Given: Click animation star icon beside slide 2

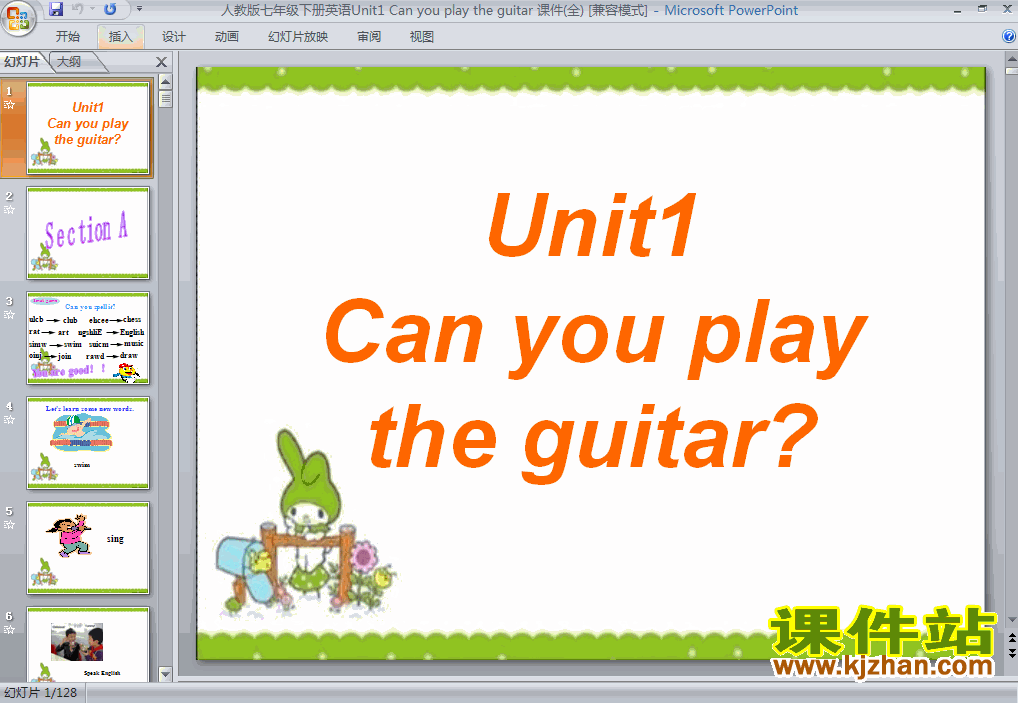Looking at the screenshot, I should (9, 210).
